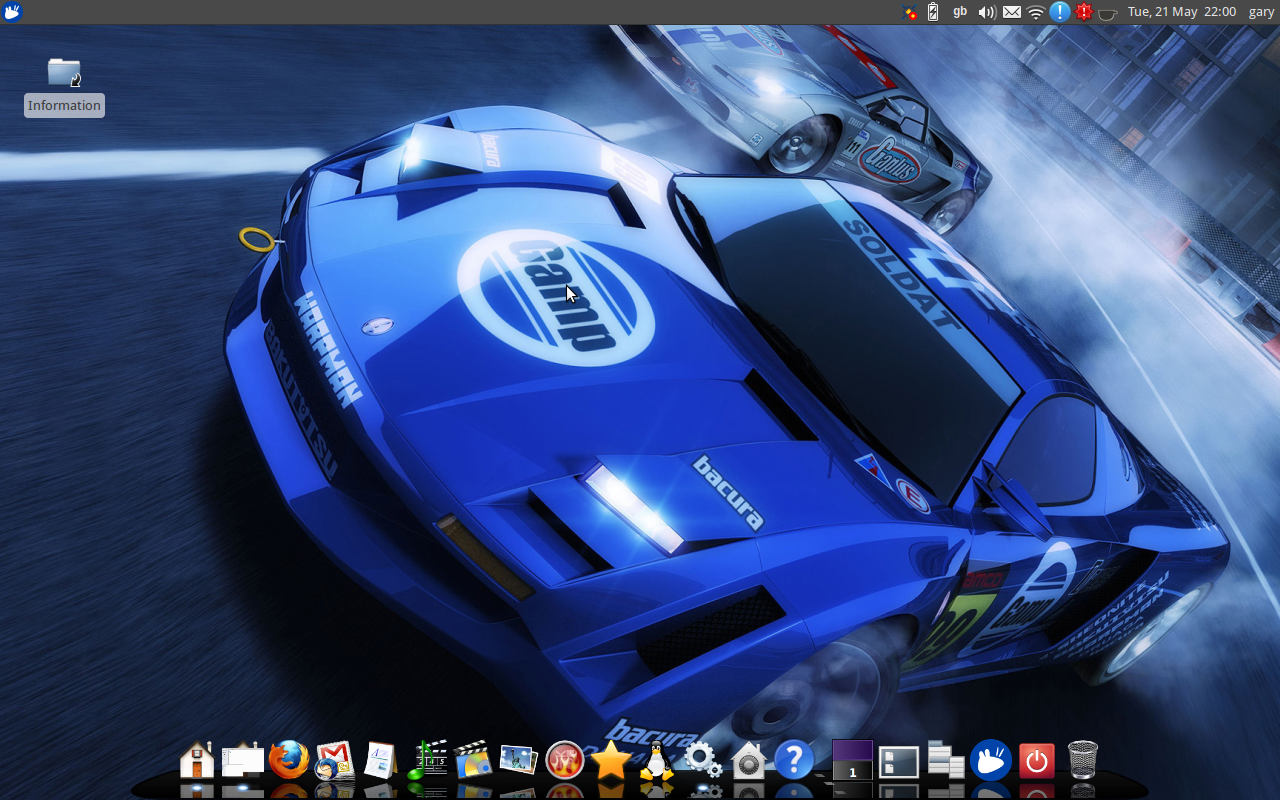This screenshot has height=800, width=1280.
Task: Click the blue Xfce mouse dock icon
Action: coord(991,760)
